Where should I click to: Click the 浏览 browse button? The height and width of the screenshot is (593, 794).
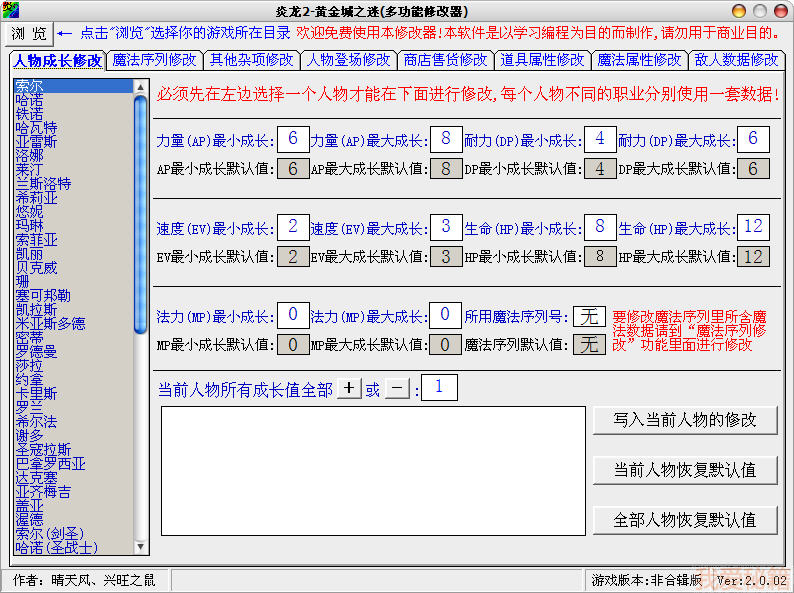[29, 33]
